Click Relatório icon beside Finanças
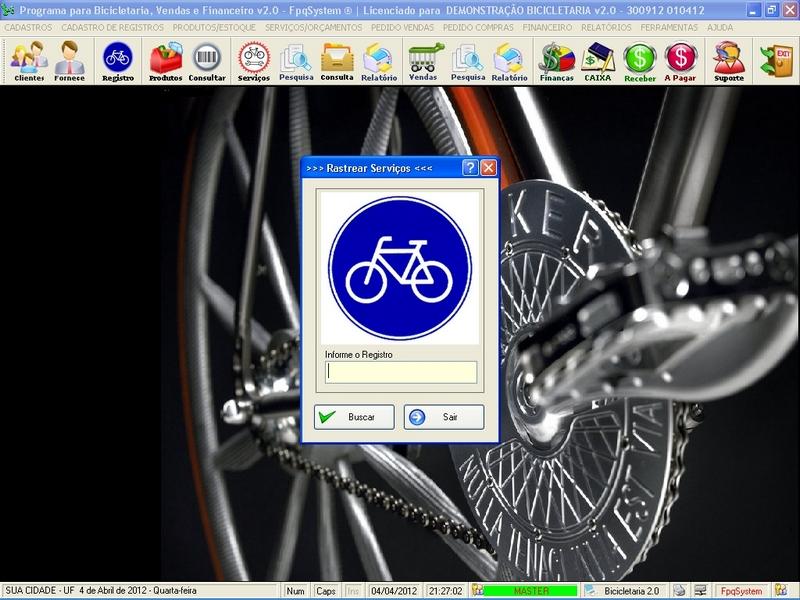Image resolution: width=800 pixels, height=600 pixels. (x=509, y=61)
